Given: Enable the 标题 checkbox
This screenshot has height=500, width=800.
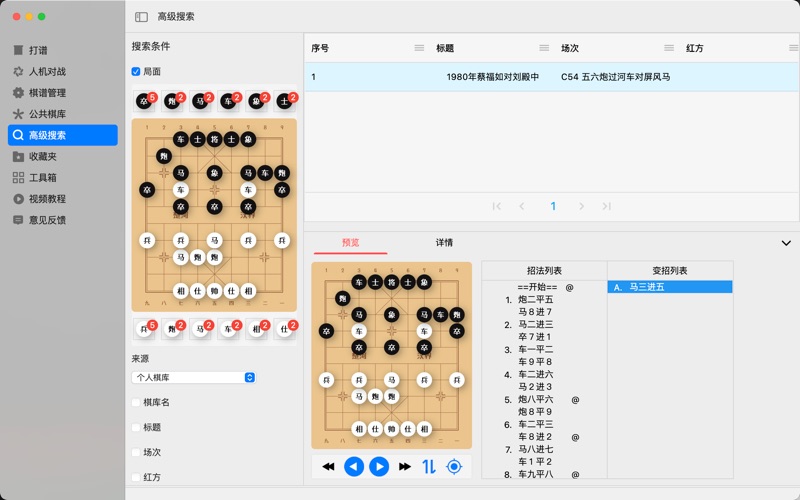Looking at the screenshot, I should (136, 428).
